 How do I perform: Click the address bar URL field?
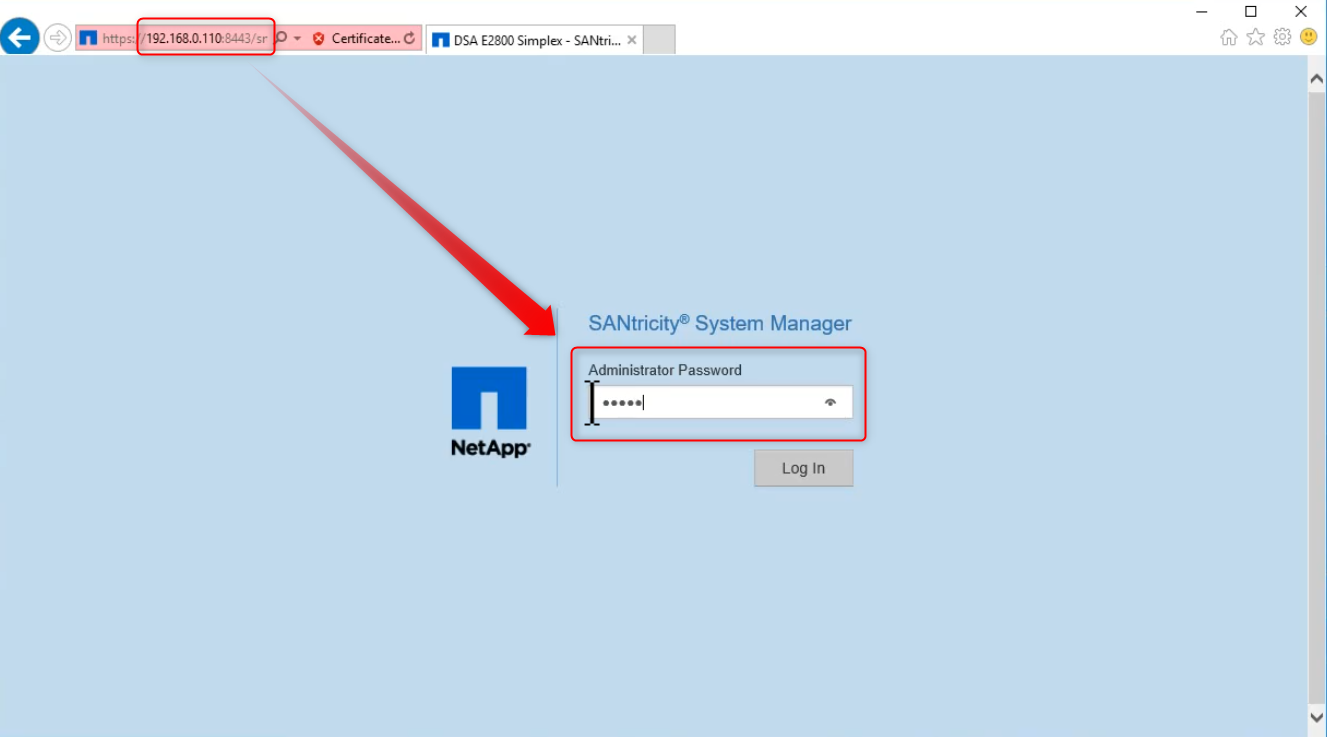pyautogui.click(x=185, y=38)
